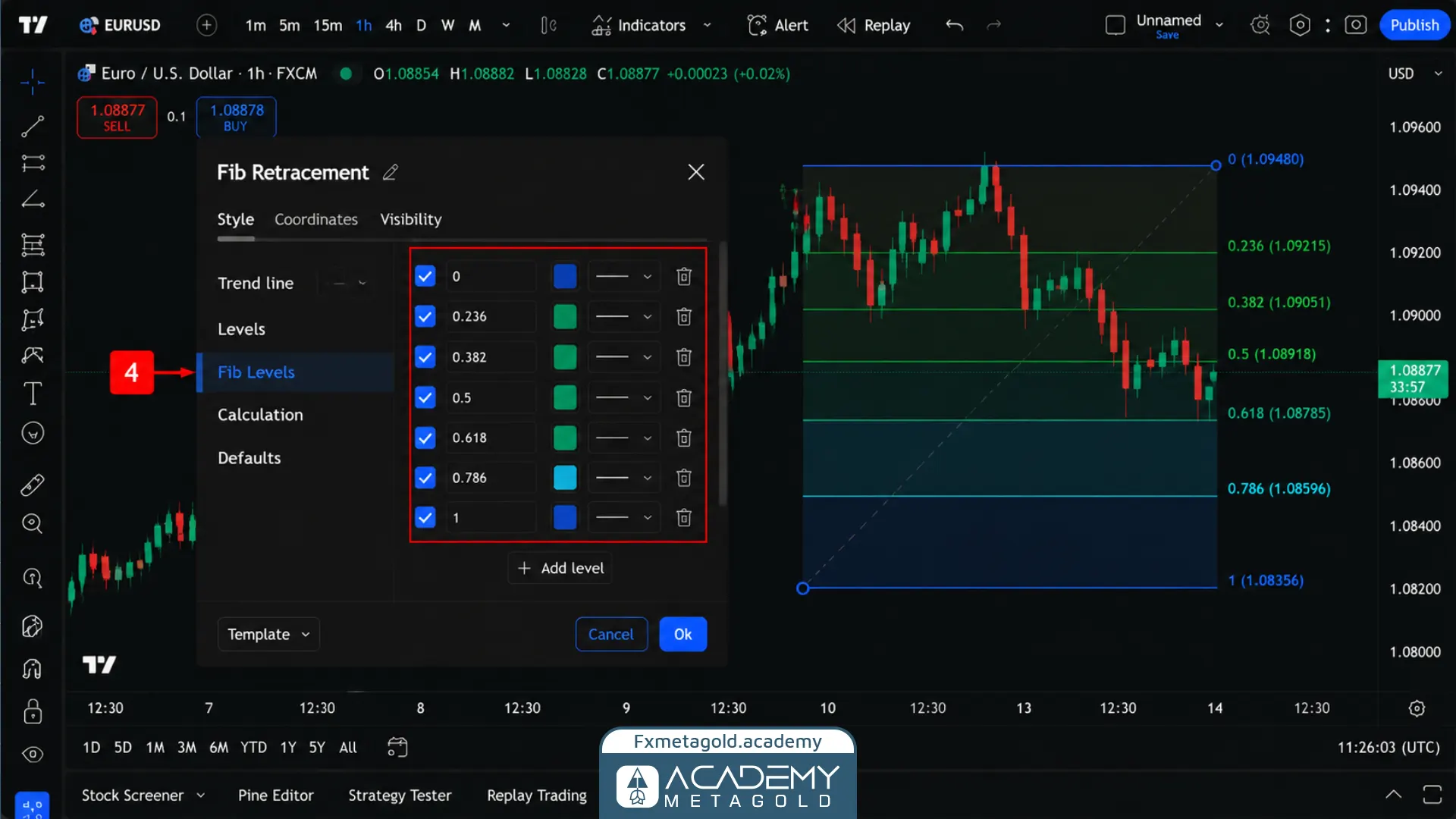Toggle the 1 level checkbox
The height and width of the screenshot is (819, 1456).
(425, 518)
